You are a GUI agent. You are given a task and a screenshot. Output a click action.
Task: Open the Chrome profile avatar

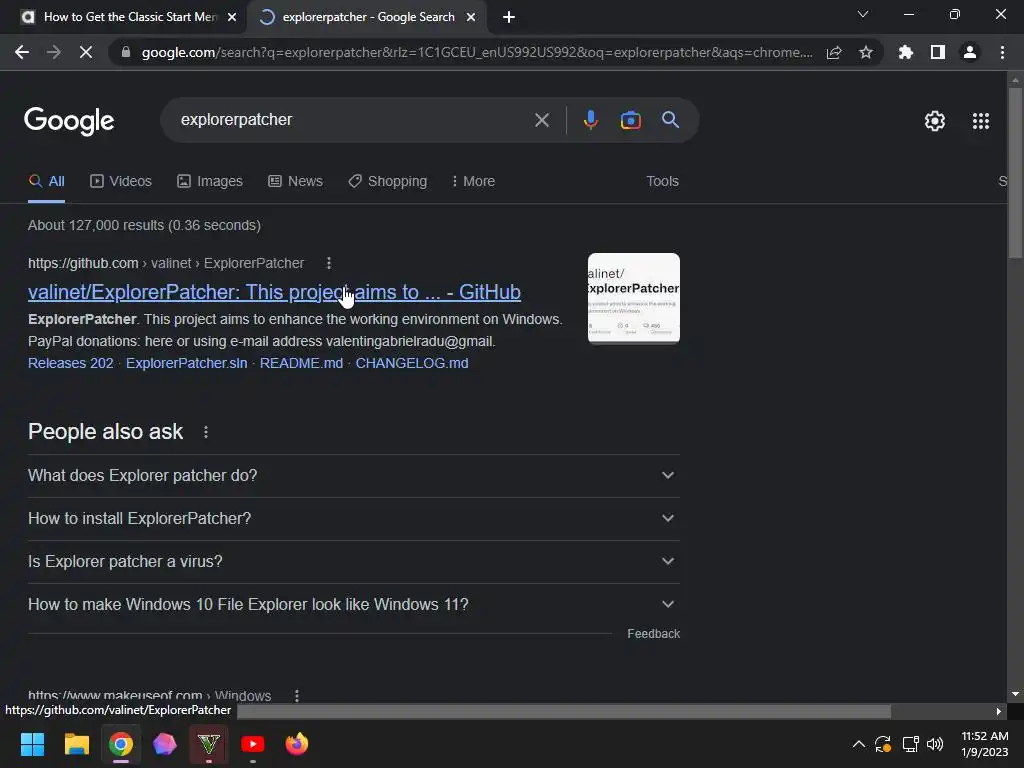point(970,52)
